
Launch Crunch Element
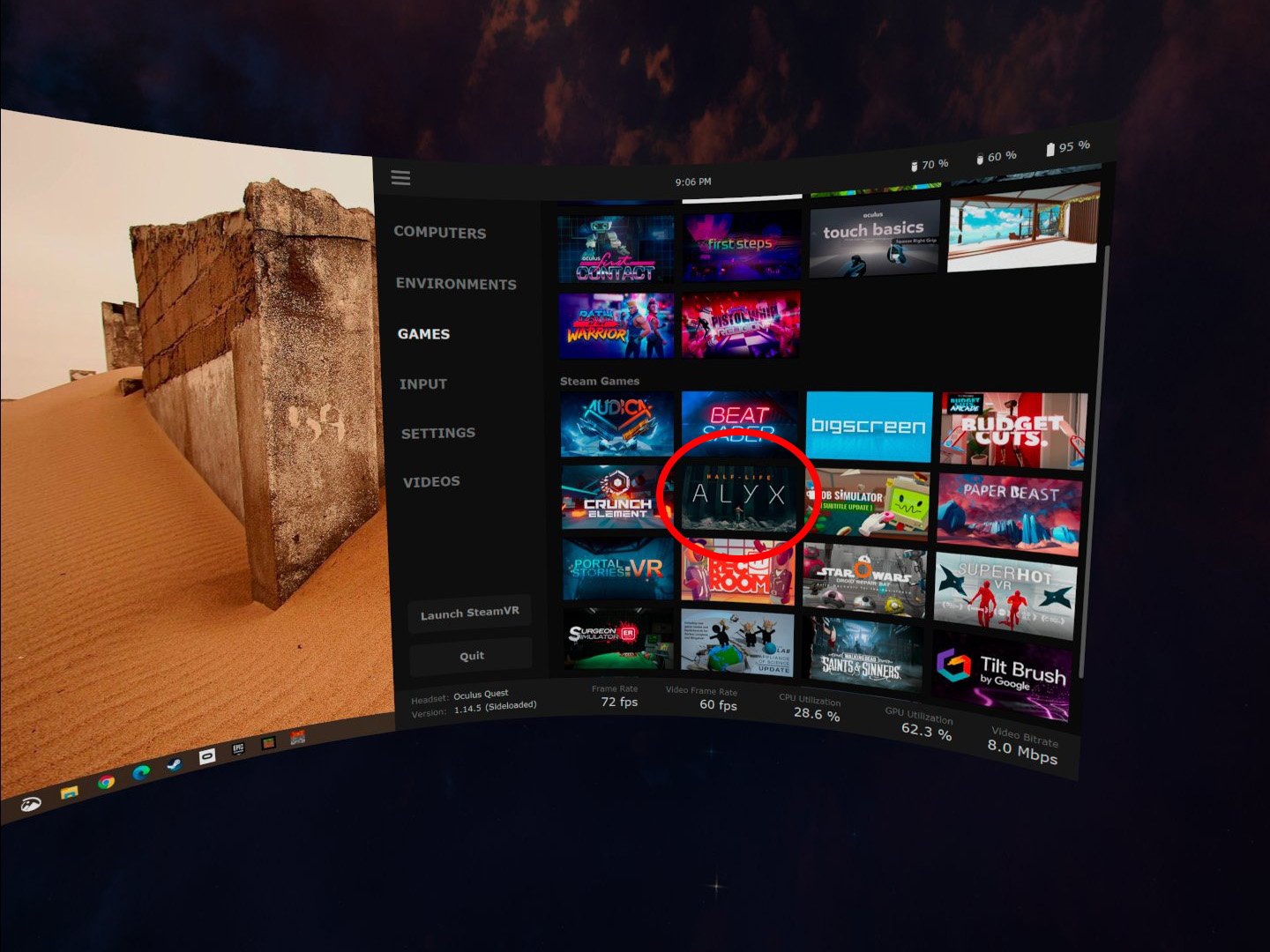click(x=617, y=497)
